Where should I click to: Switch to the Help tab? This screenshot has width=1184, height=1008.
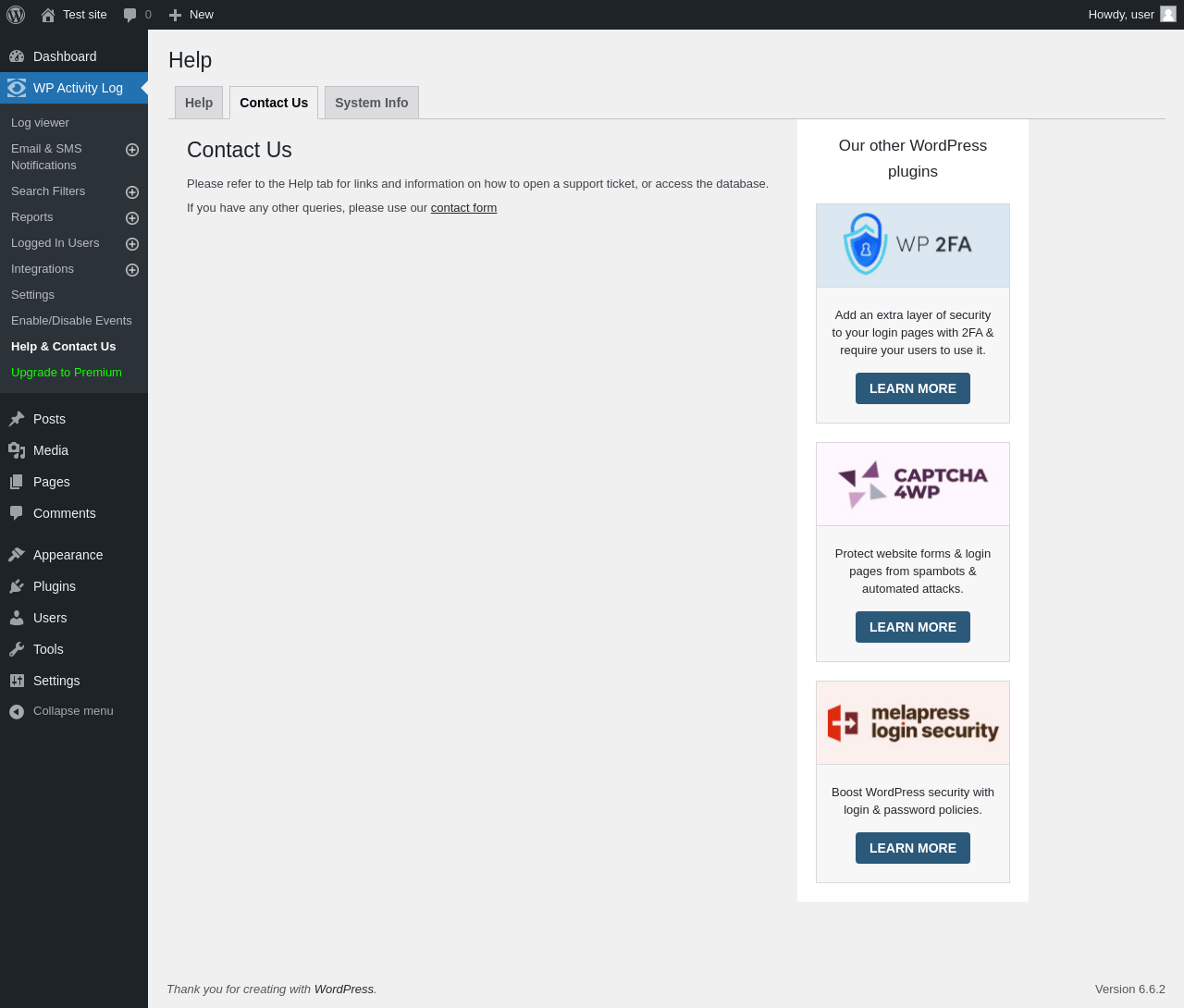pos(199,103)
